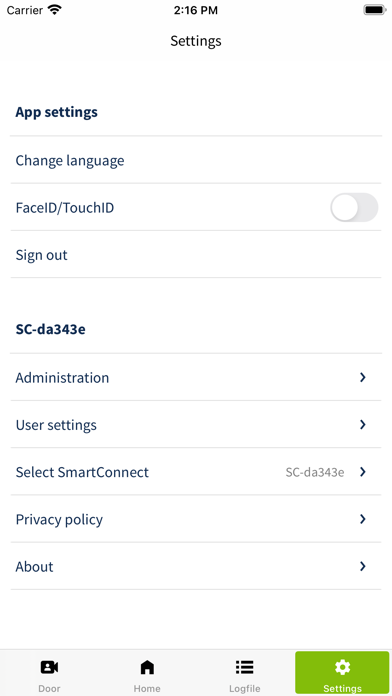
Task: Tap the Home house icon
Action: pos(147,667)
